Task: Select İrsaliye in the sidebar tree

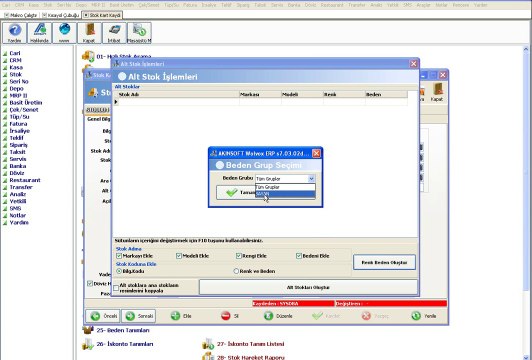Action: [x=19, y=131]
